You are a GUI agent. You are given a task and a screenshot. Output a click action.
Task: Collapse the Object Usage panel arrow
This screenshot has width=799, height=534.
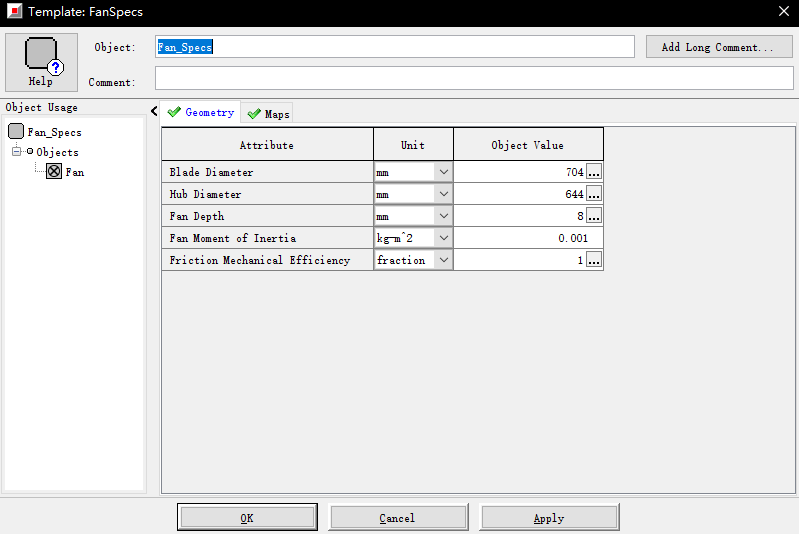(x=154, y=111)
